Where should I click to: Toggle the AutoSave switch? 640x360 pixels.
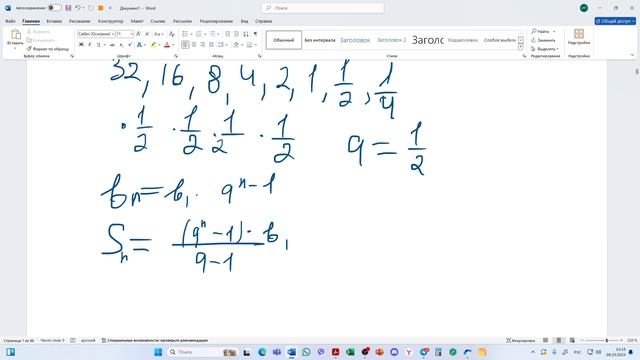(54, 8)
